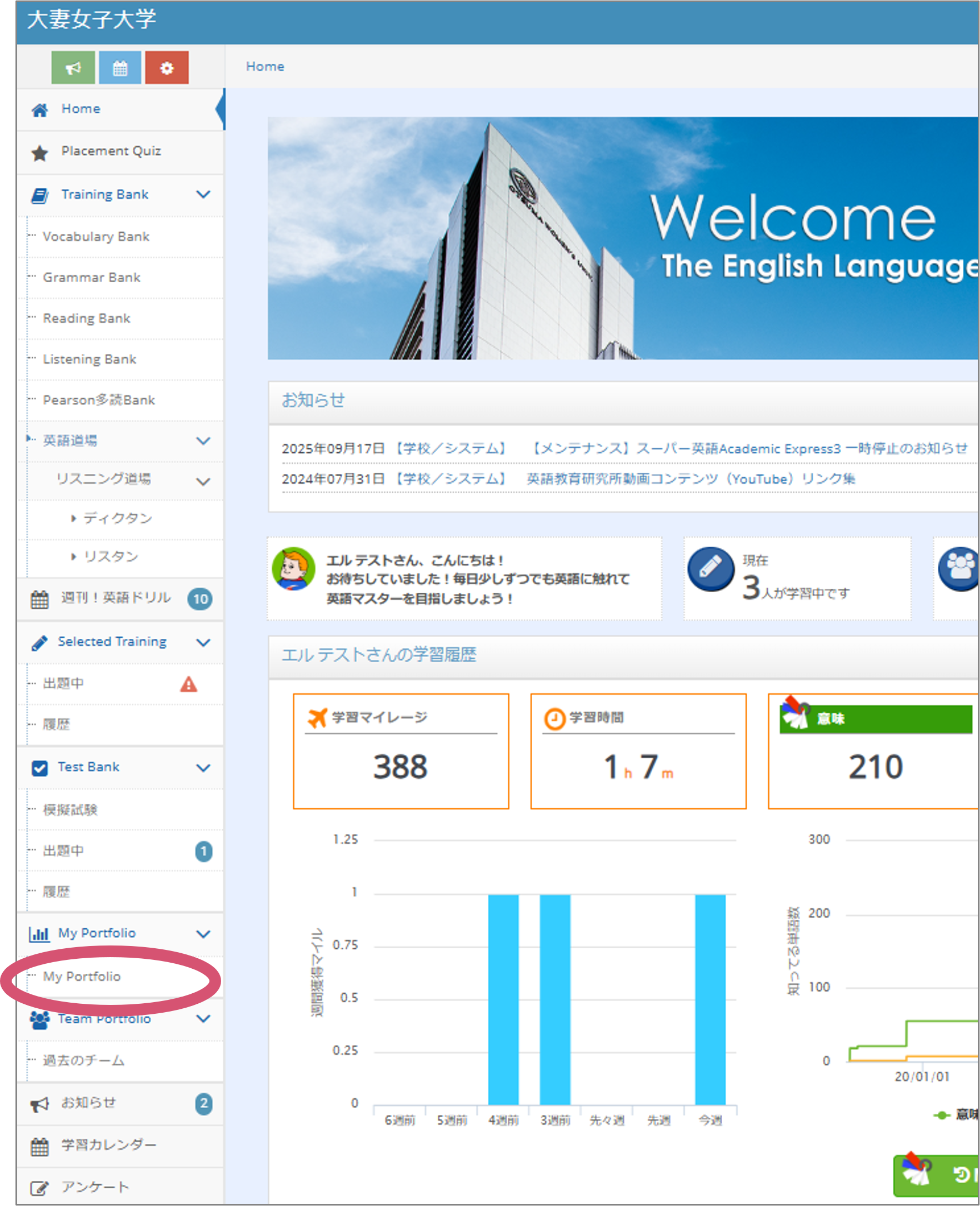980x1206 pixels.
Task: Click the star icon beside Placement Quiz
Action: [39, 152]
